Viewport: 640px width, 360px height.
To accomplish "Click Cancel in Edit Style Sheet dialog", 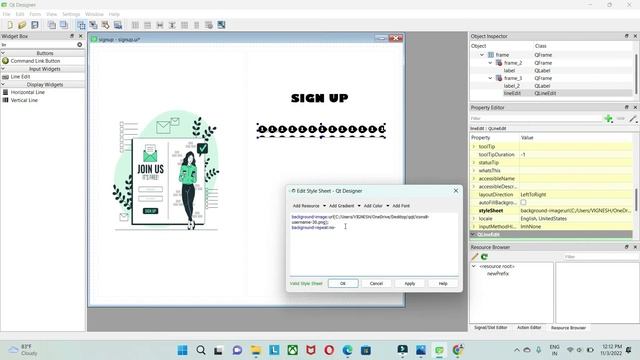I will coord(376,283).
